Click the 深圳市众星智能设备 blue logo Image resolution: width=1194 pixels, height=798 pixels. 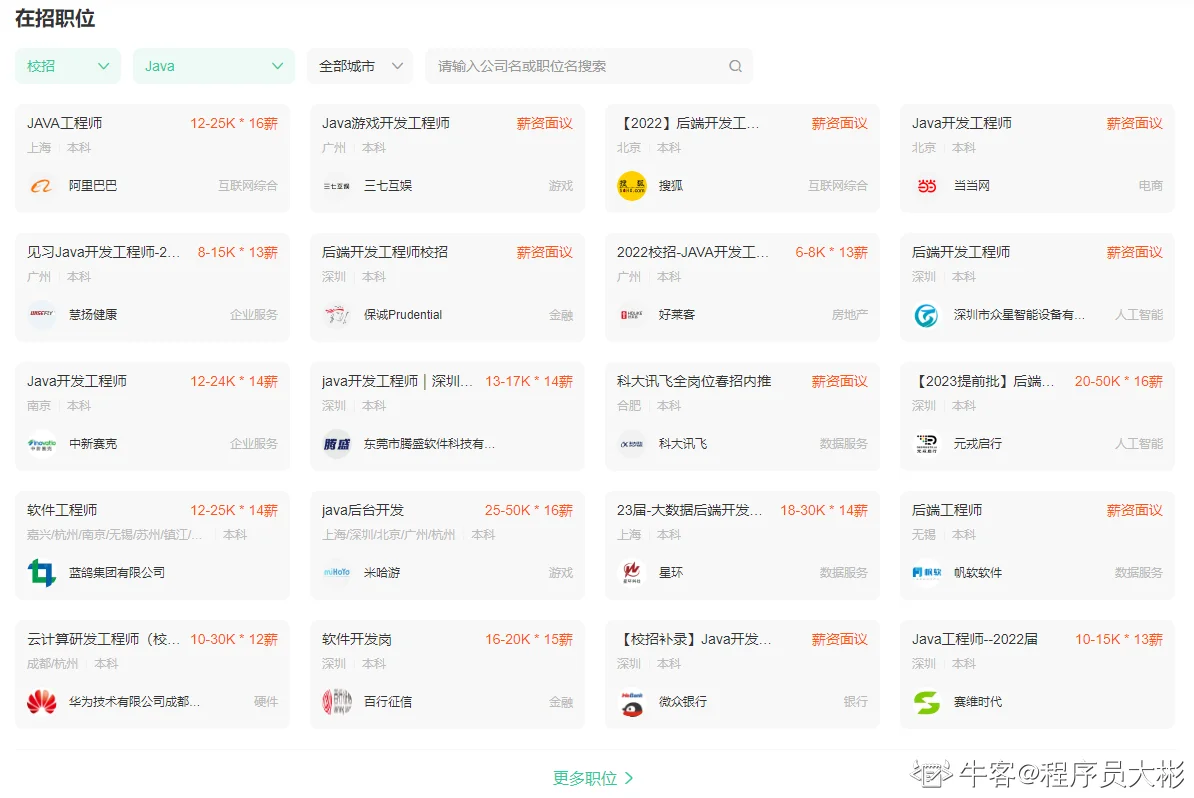click(926, 314)
